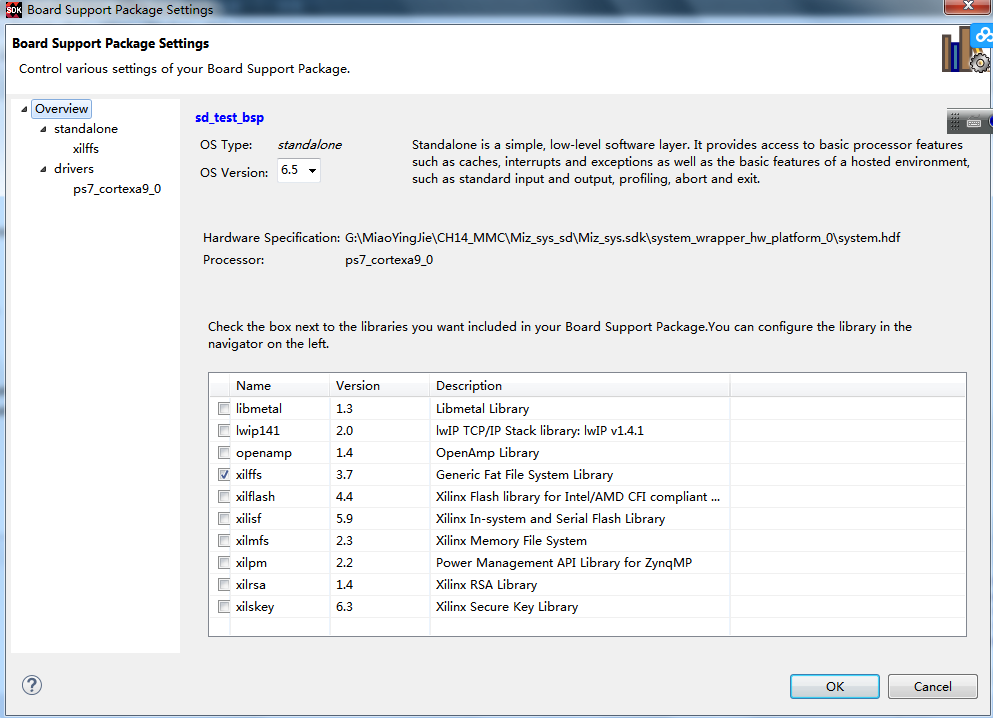The height and width of the screenshot is (718, 993).
Task: Click the cloud sync icon at top right
Action: [983, 35]
